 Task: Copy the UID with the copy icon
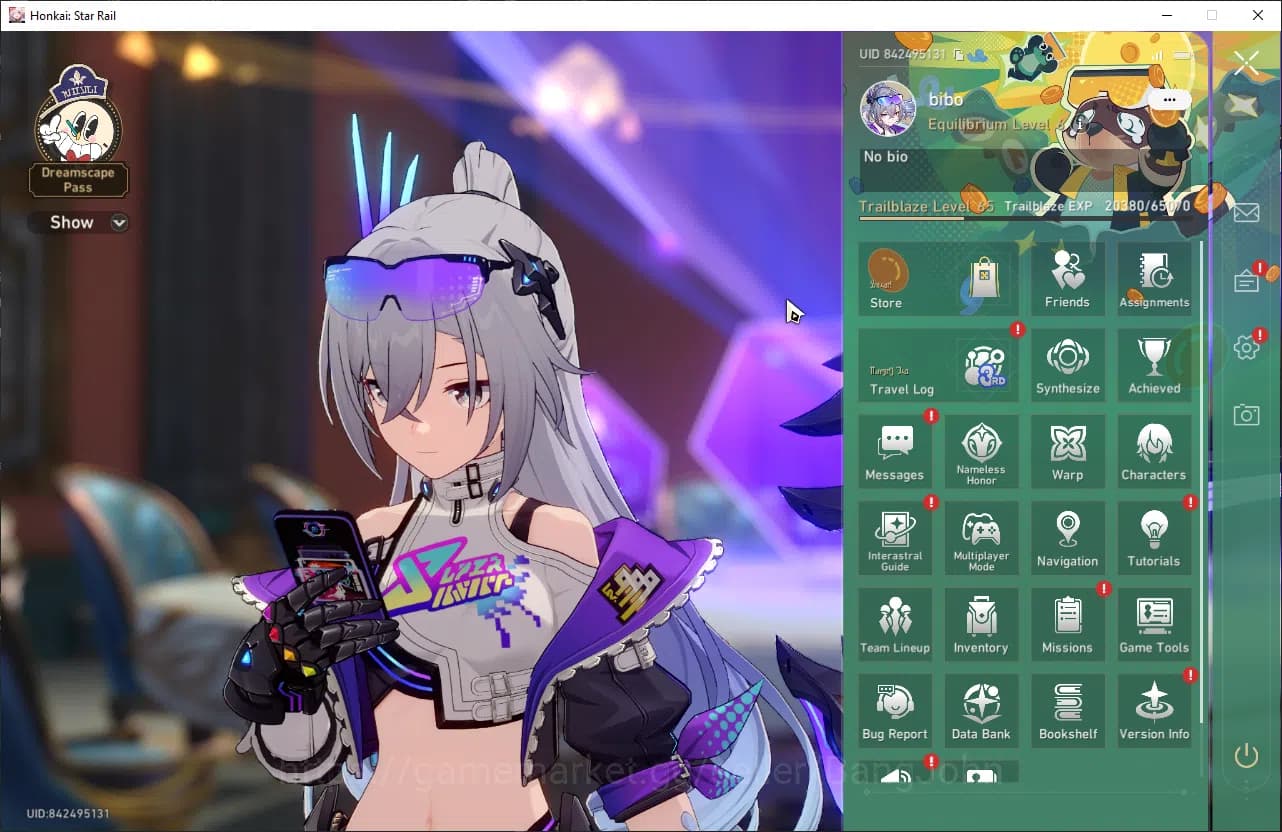coord(958,53)
